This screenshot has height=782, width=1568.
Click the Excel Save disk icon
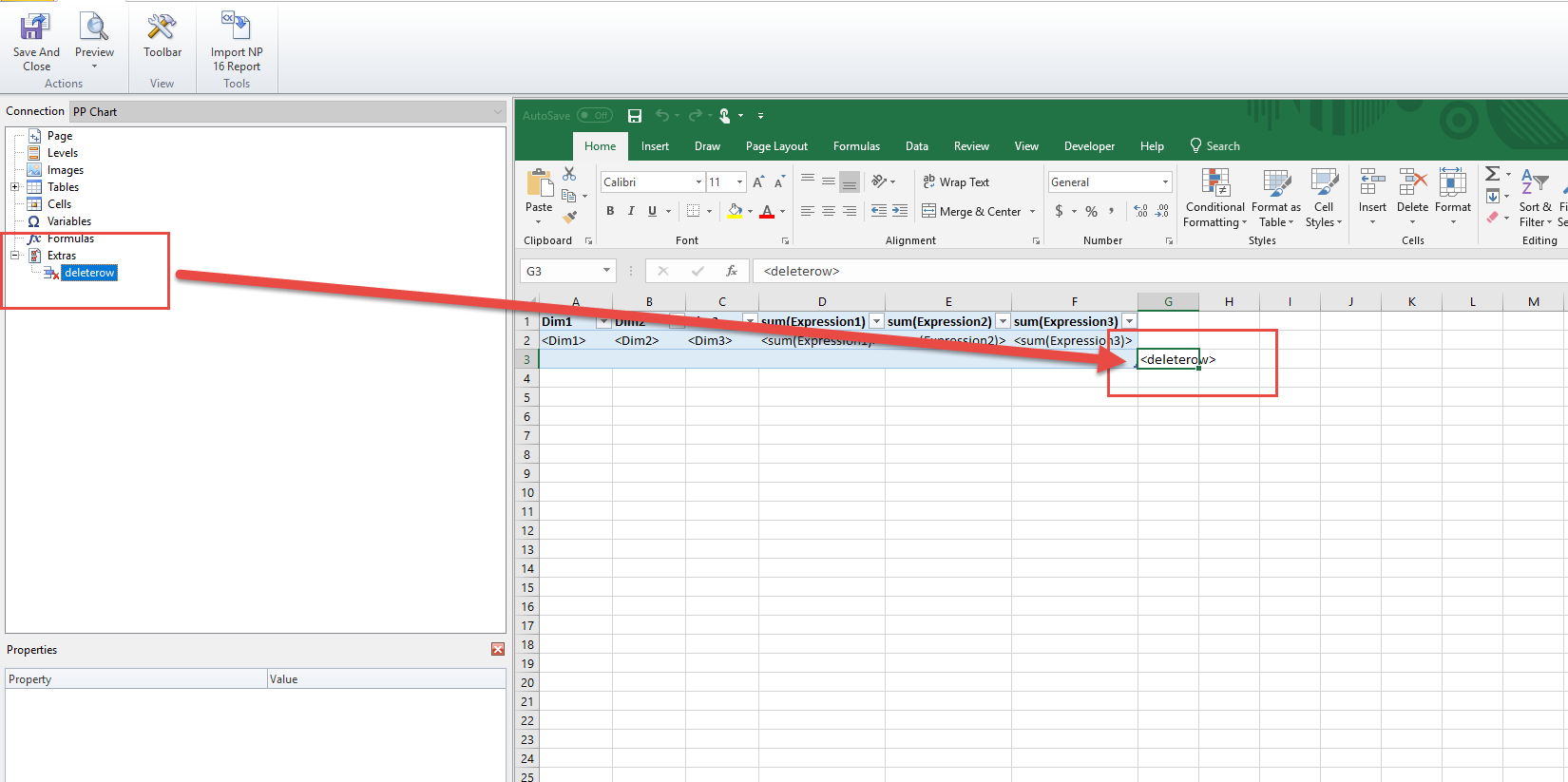(x=635, y=116)
